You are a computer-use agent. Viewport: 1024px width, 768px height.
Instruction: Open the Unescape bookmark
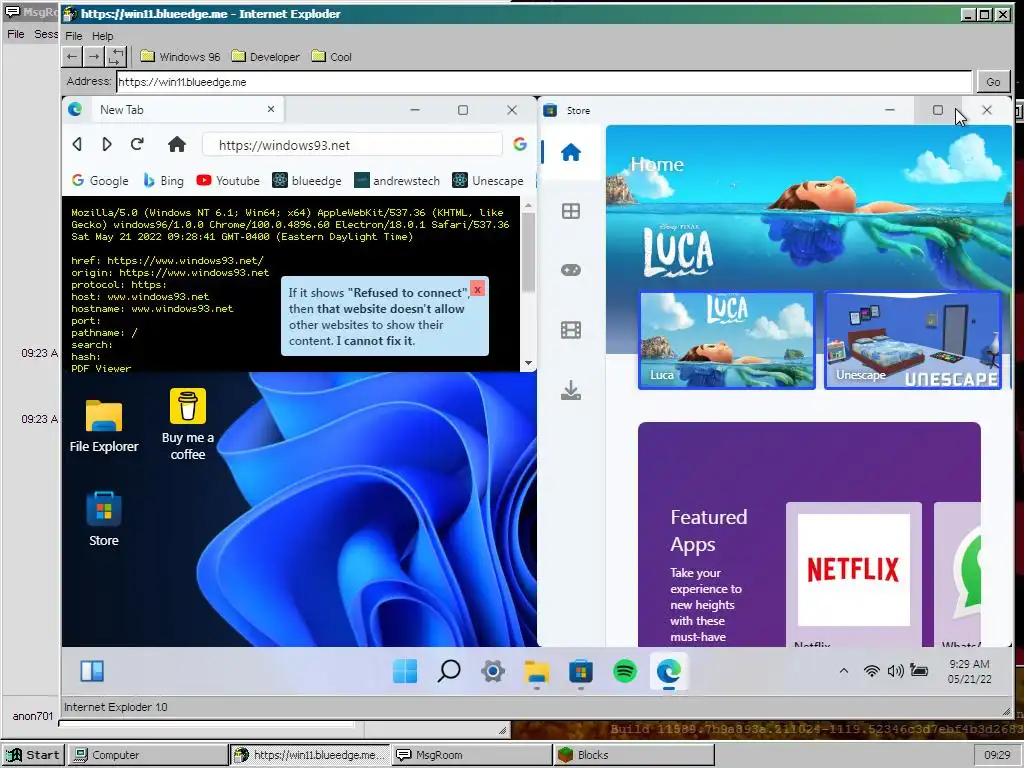[x=488, y=181]
